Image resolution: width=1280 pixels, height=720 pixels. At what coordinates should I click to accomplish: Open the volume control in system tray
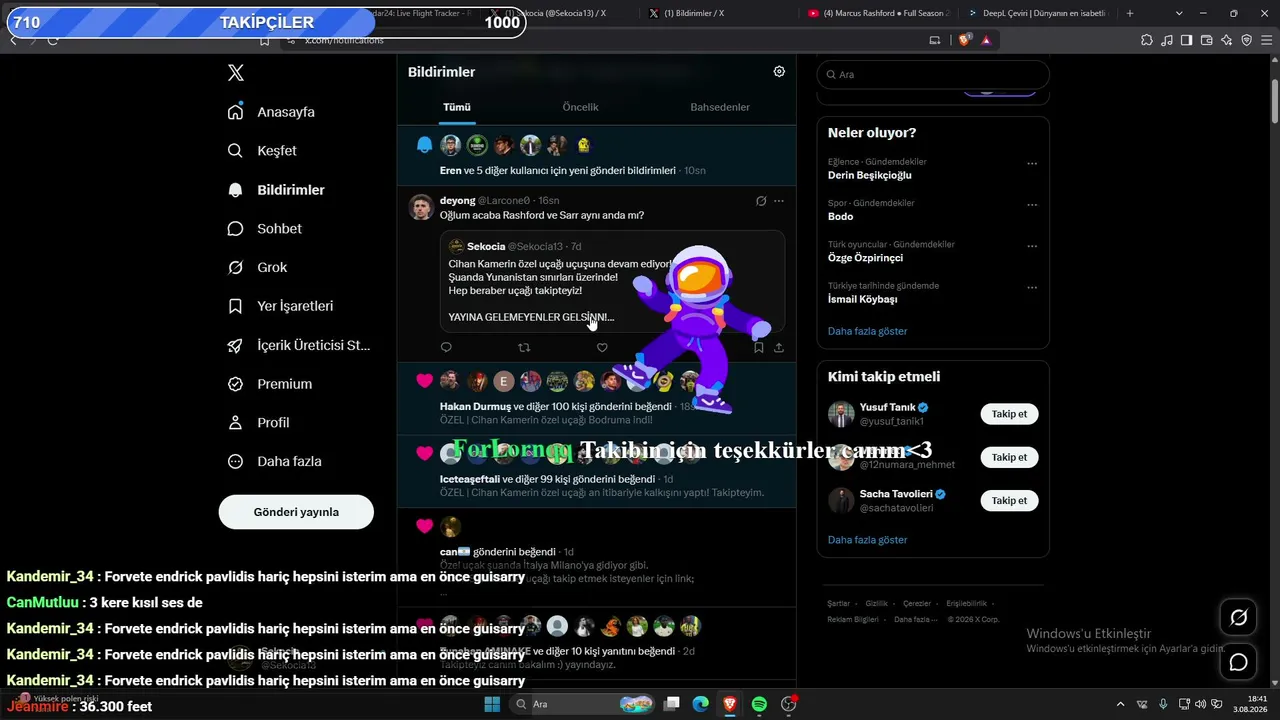pos(1201,704)
